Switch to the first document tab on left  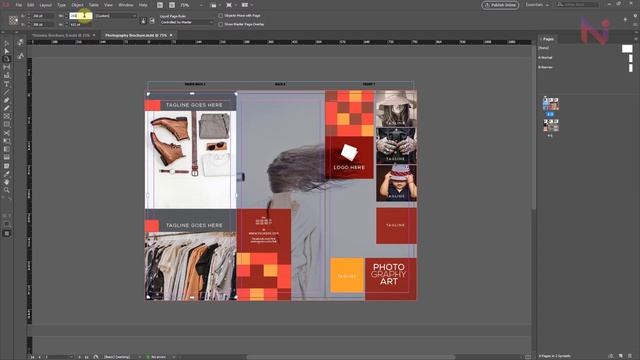(x=61, y=35)
